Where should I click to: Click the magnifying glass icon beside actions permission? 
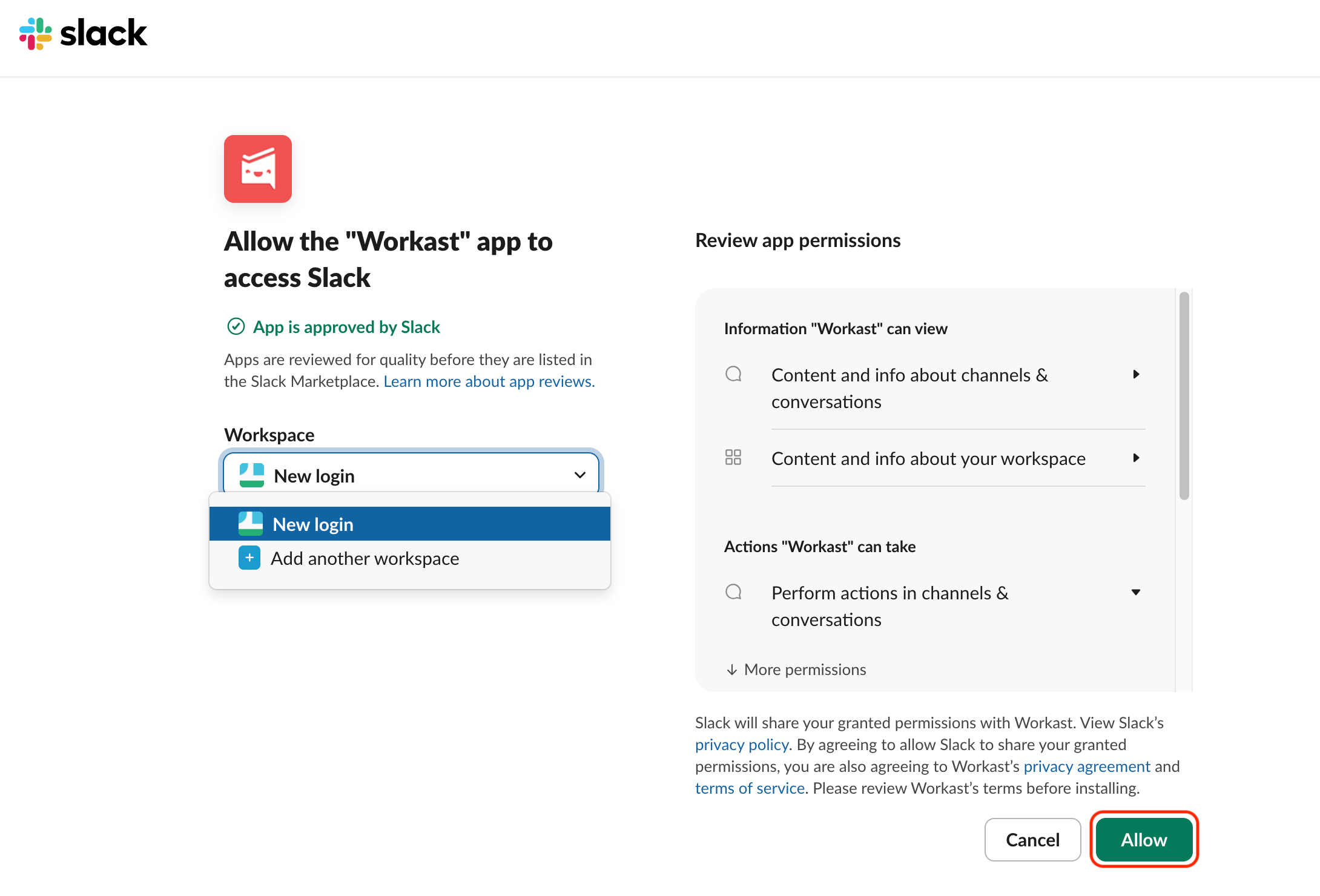pyautogui.click(x=733, y=592)
